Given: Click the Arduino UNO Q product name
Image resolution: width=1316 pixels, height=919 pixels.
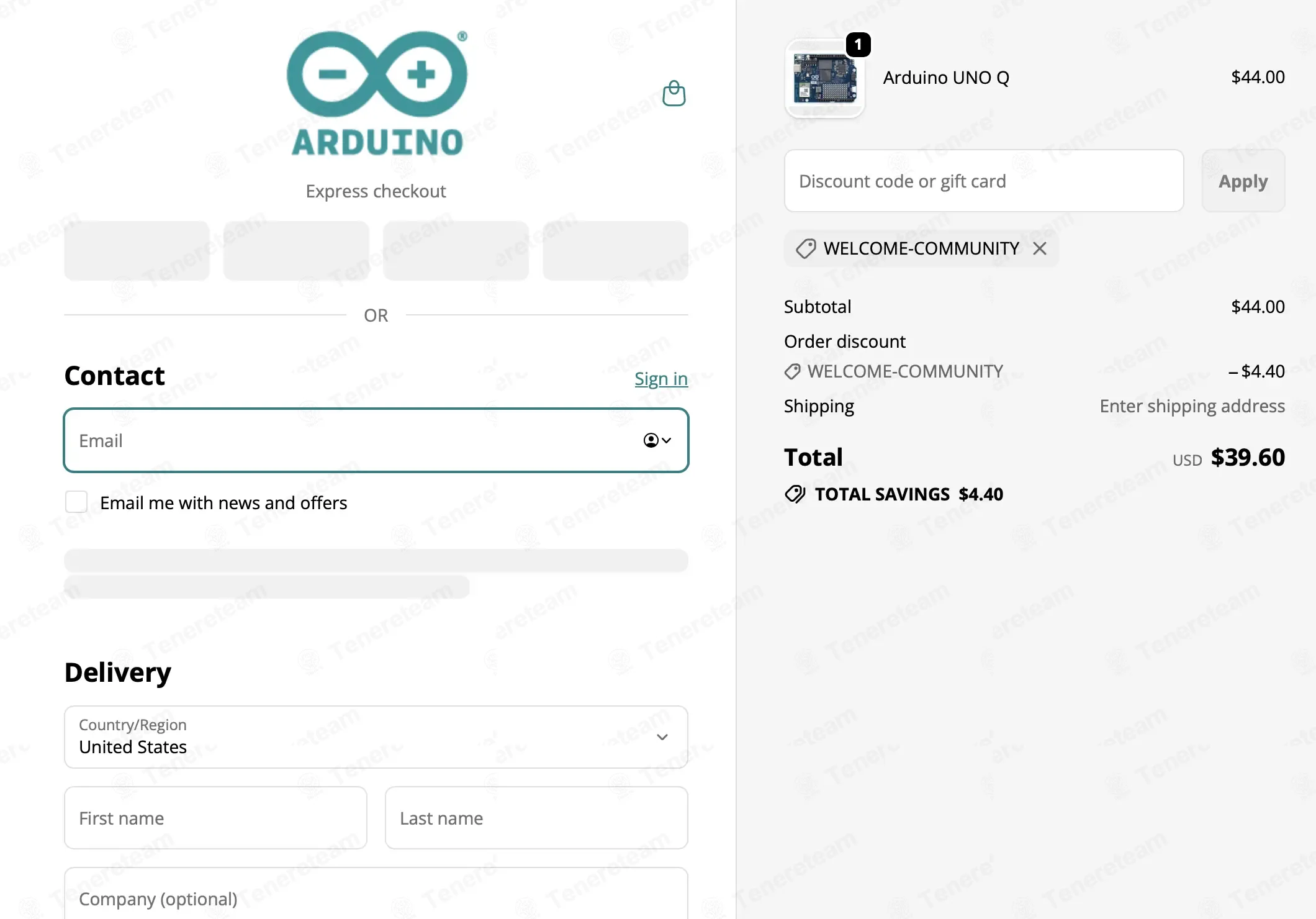Looking at the screenshot, I should click(x=946, y=78).
